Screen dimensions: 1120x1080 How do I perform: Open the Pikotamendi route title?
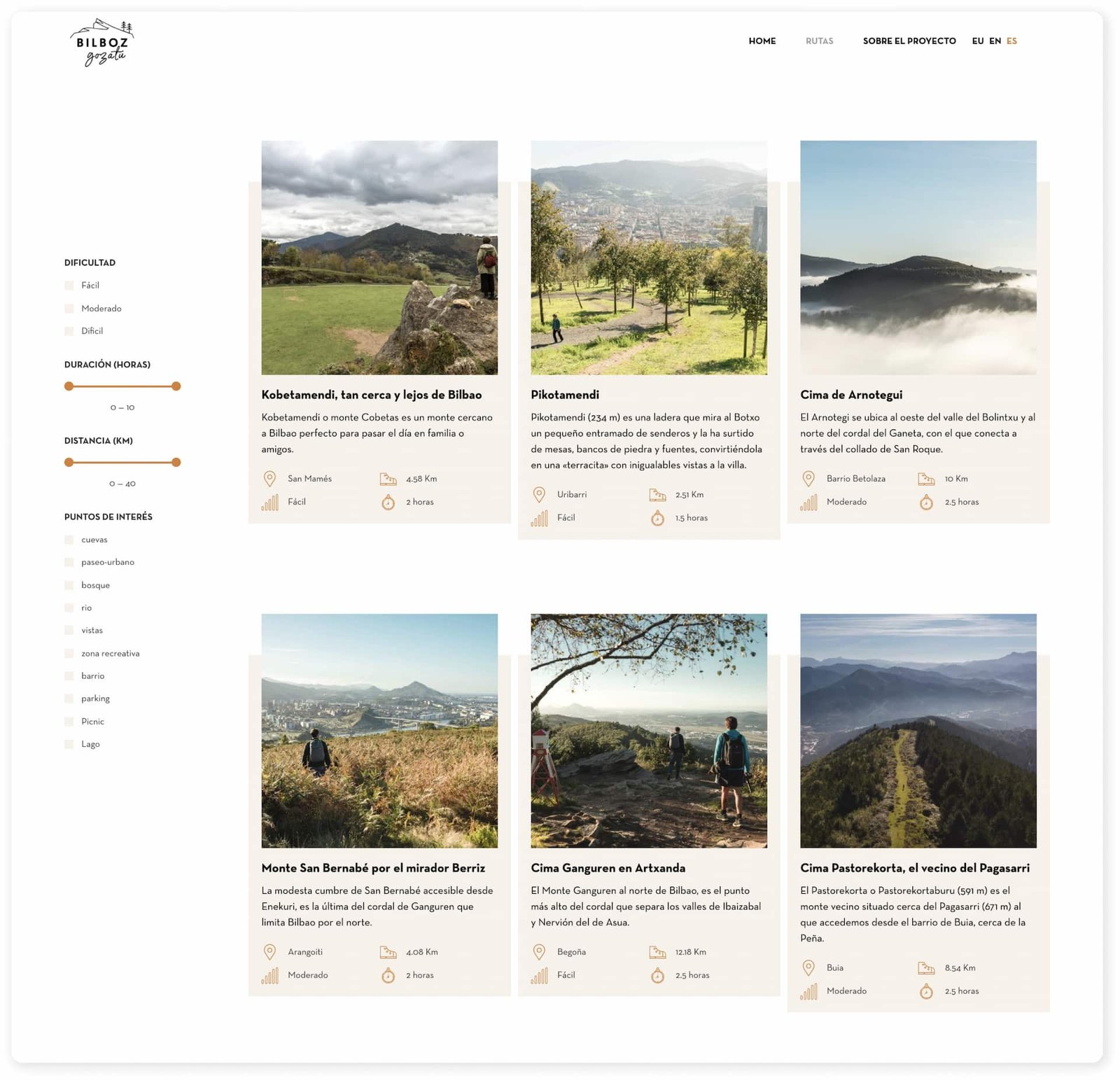click(x=565, y=395)
